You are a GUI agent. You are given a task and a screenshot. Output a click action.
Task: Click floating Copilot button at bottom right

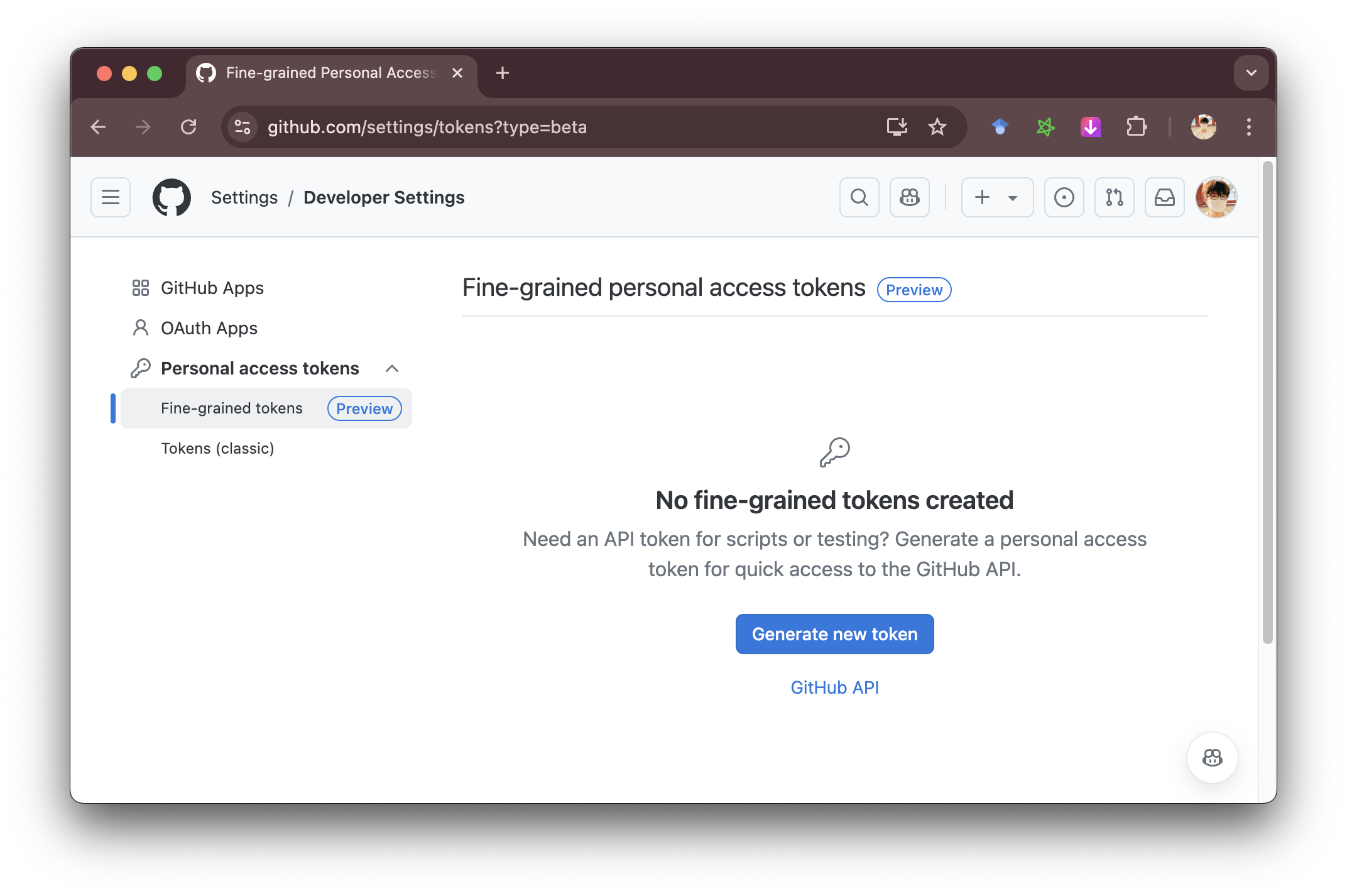[1212, 758]
